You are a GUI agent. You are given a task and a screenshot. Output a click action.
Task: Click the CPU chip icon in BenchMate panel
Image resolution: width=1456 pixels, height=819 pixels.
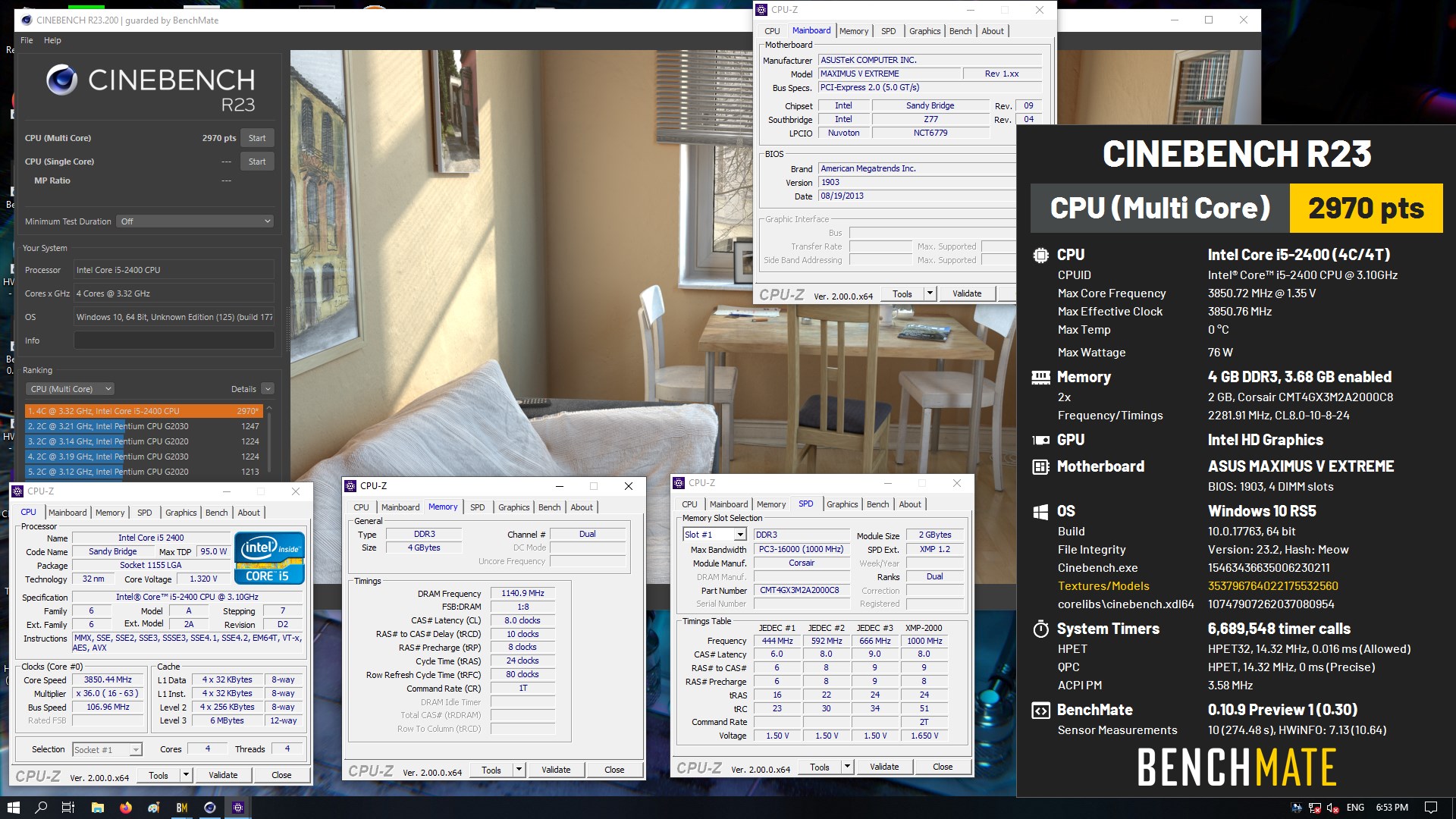pyautogui.click(x=1041, y=256)
